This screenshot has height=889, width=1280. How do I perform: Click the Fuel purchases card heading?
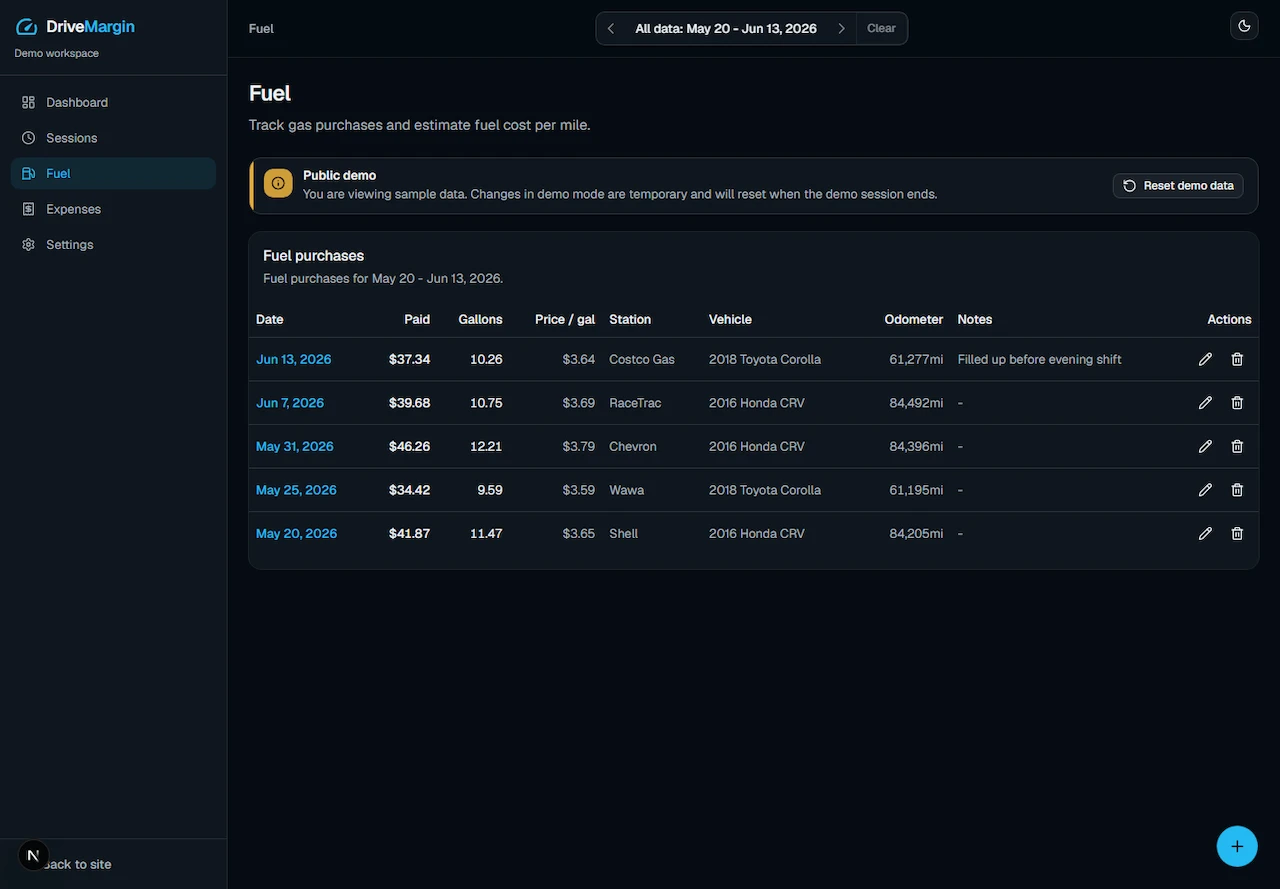point(314,256)
